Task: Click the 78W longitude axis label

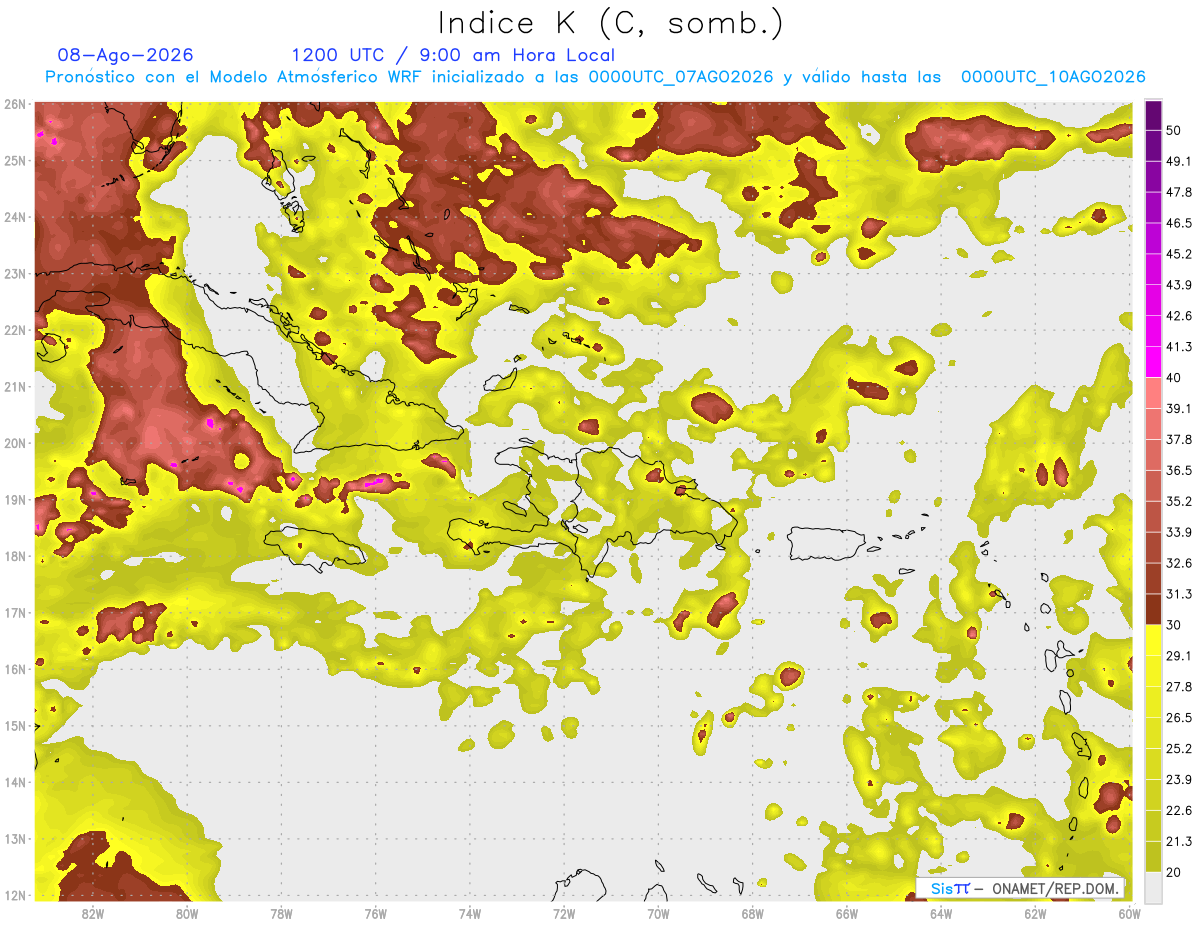Action: (x=281, y=913)
